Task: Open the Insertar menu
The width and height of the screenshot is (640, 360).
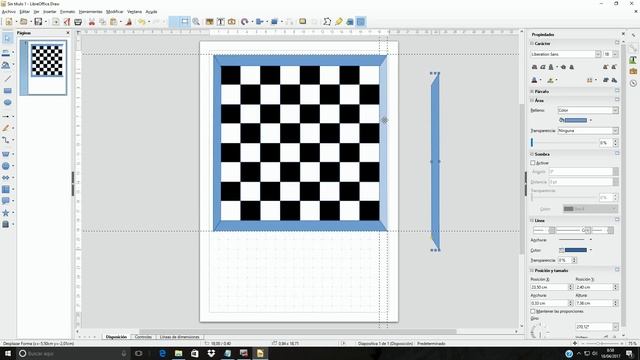Action: (x=50, y=12)
